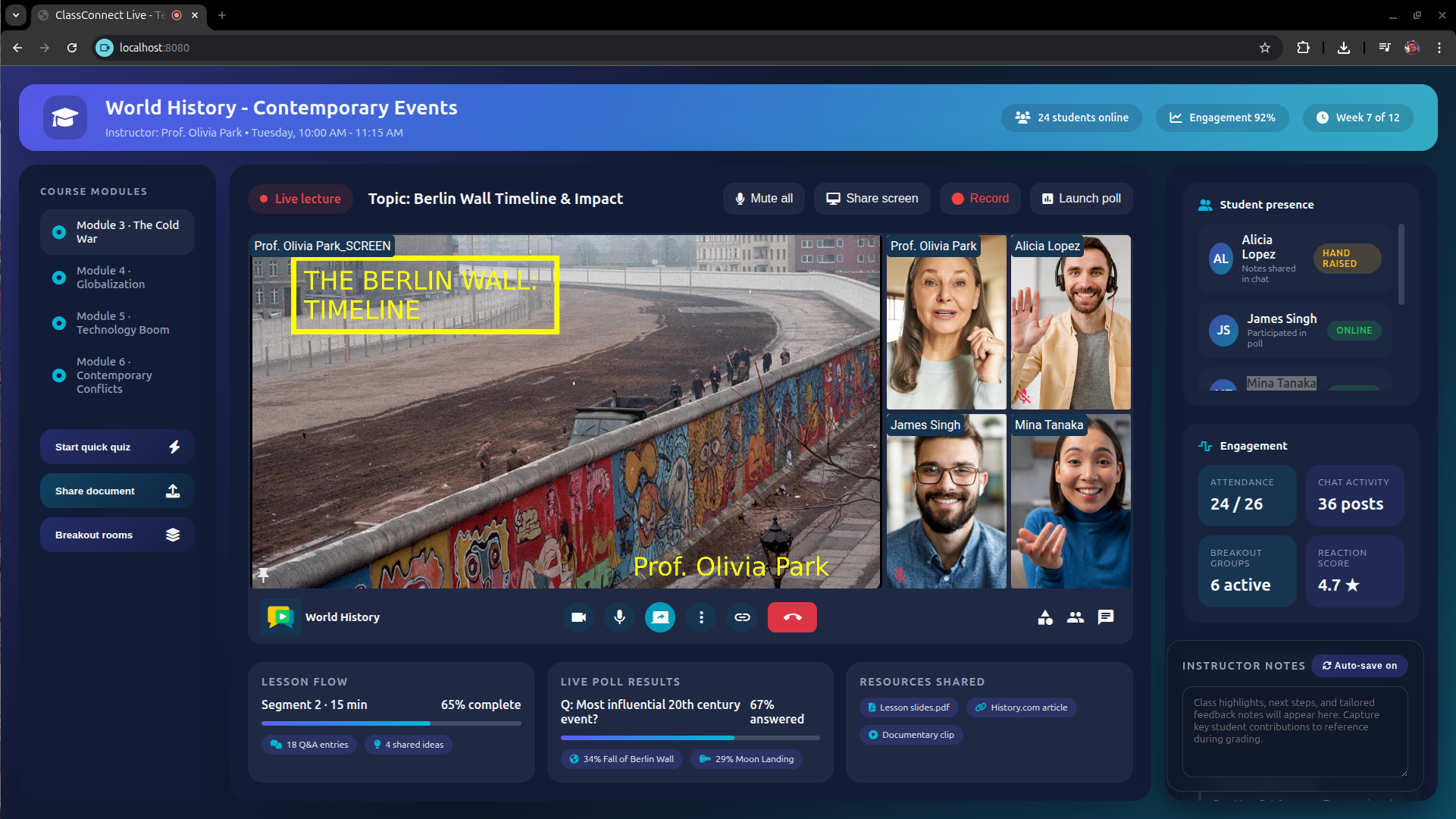Viewport: 1456px width, 819px height.
Task: Toggle the Record button
Action: [980, 199]
